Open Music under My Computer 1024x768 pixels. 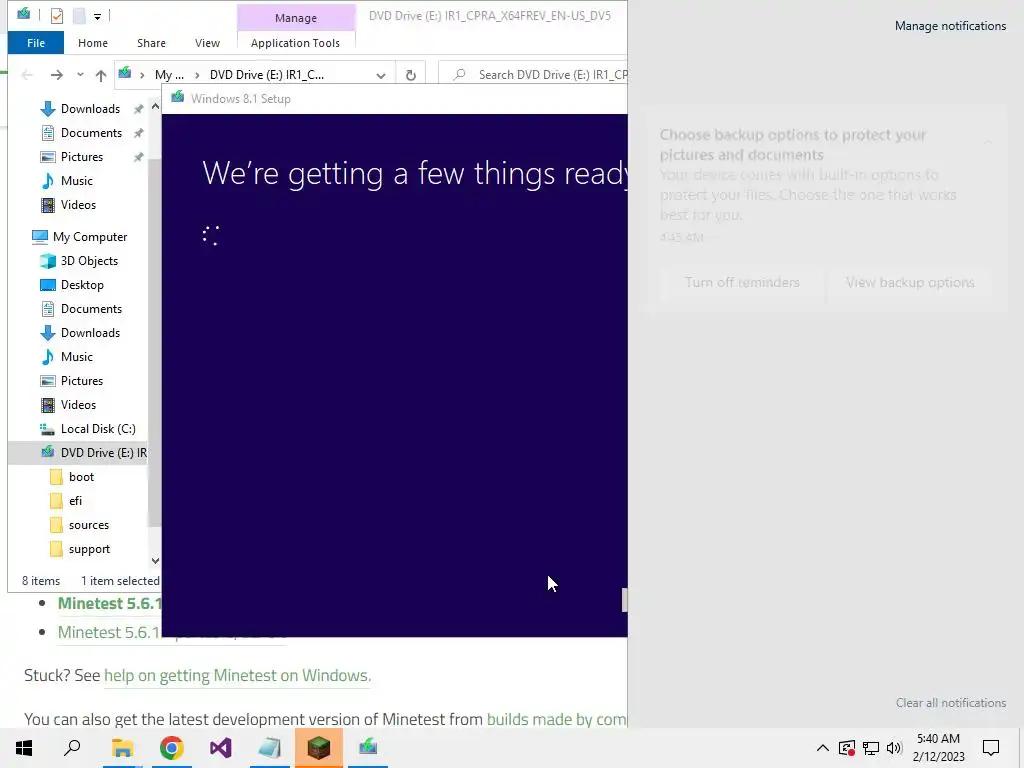pos(76,357)
